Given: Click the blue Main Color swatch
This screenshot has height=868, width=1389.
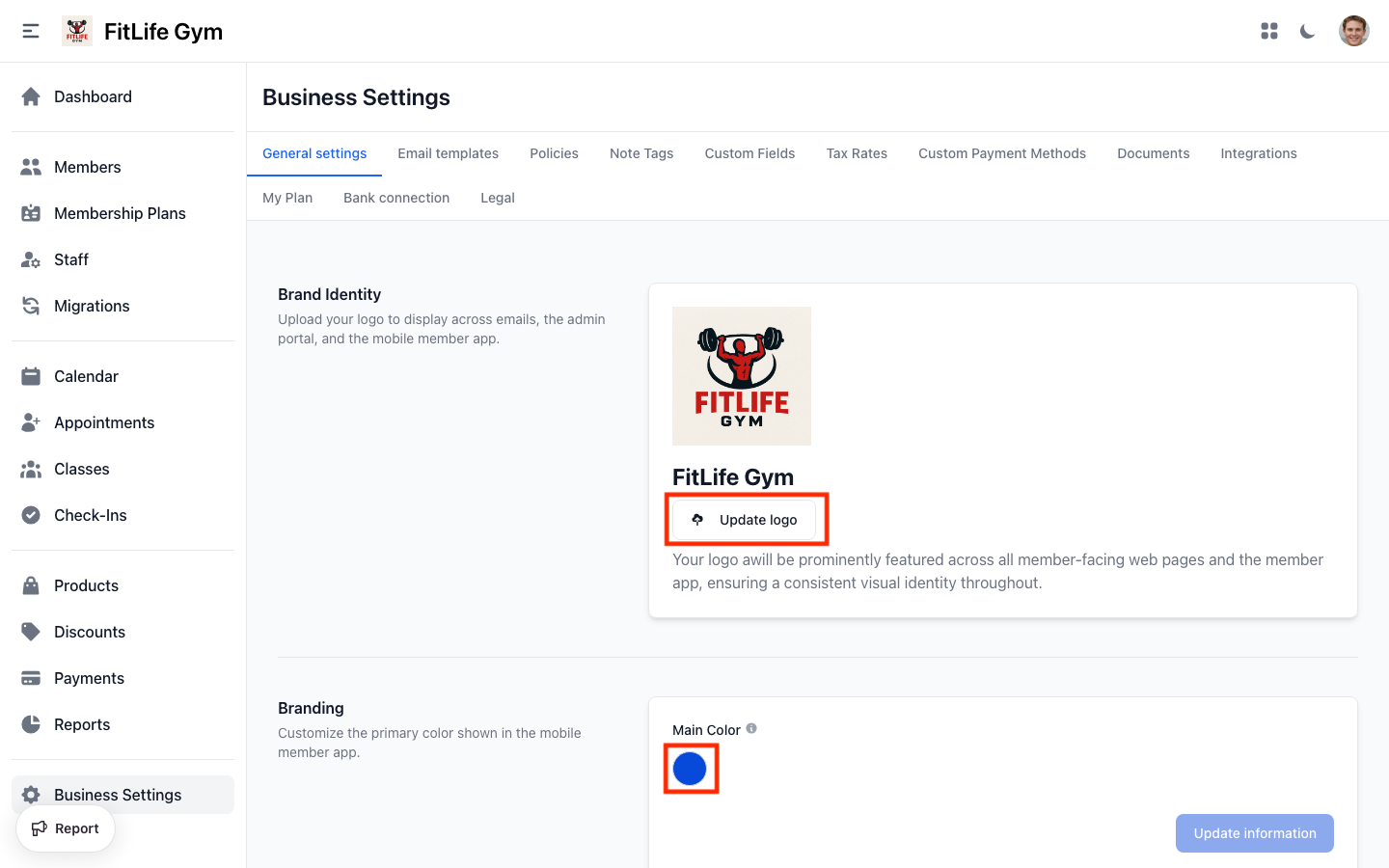Looking at the screenshot, I should click(690, 769).
